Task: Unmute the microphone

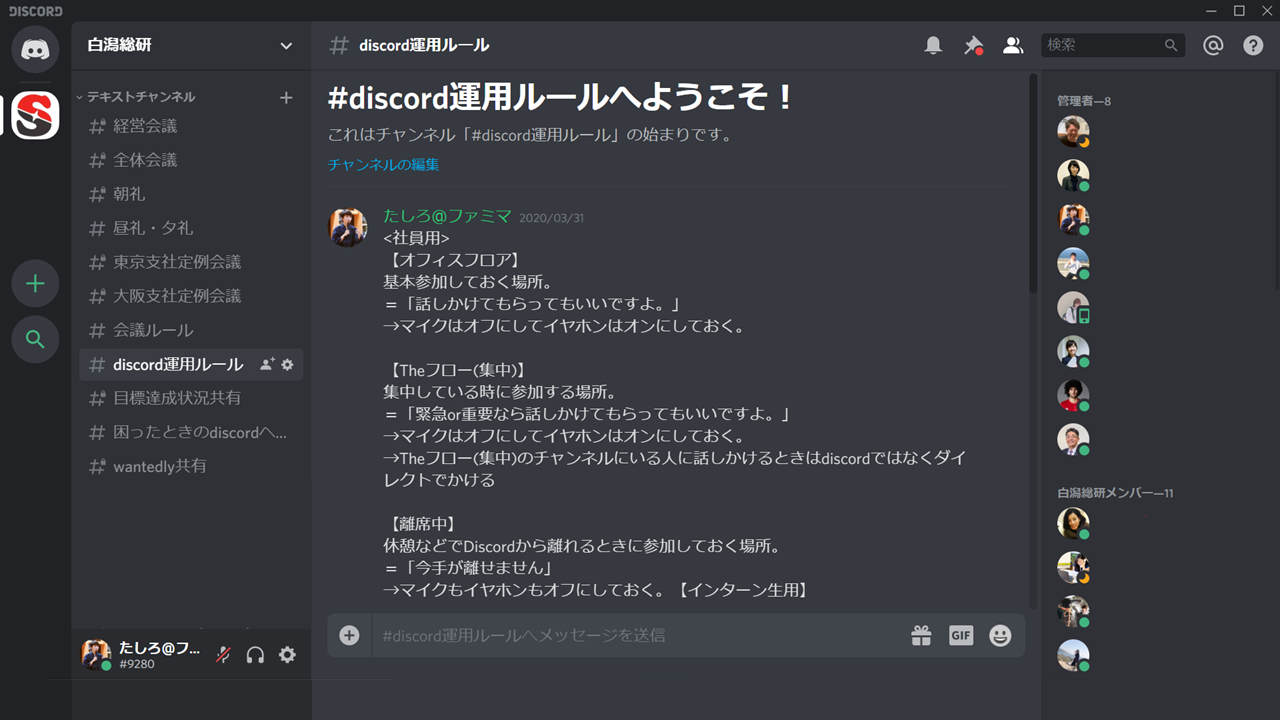Action: tap(224, 655)
